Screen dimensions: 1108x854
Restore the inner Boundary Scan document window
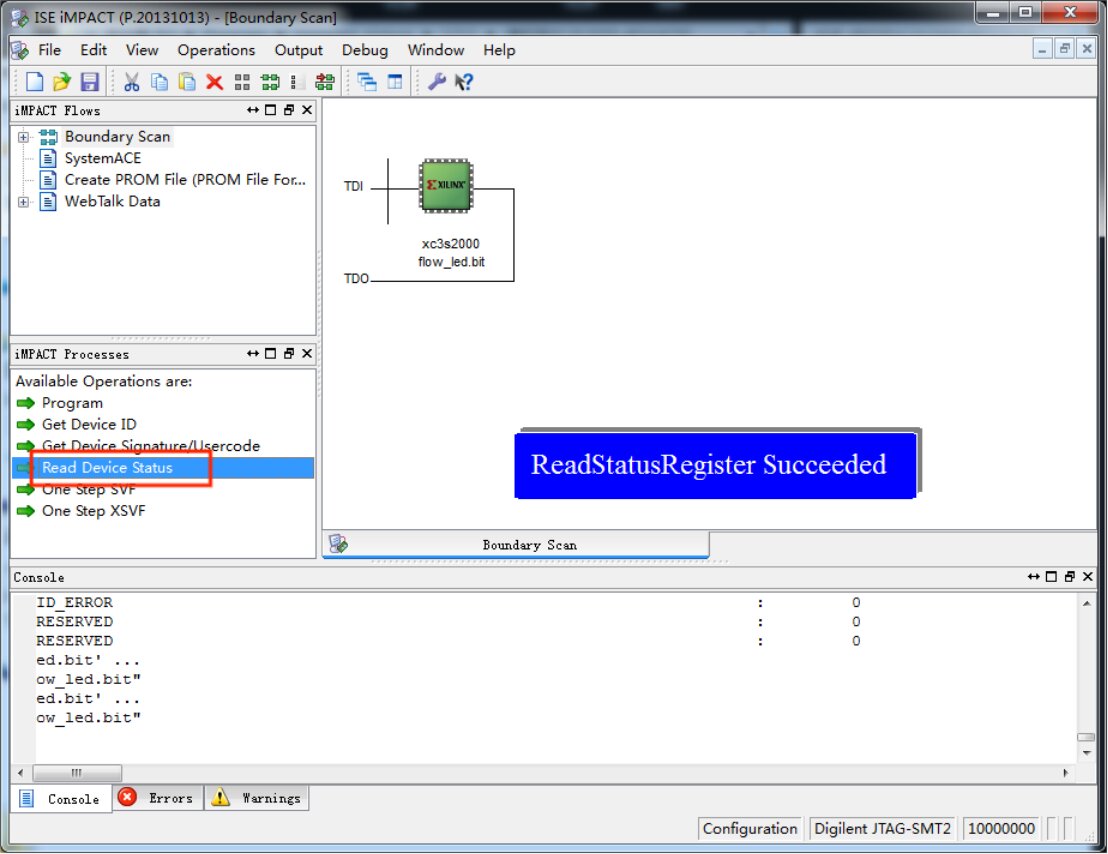(x=1064, y=49)
